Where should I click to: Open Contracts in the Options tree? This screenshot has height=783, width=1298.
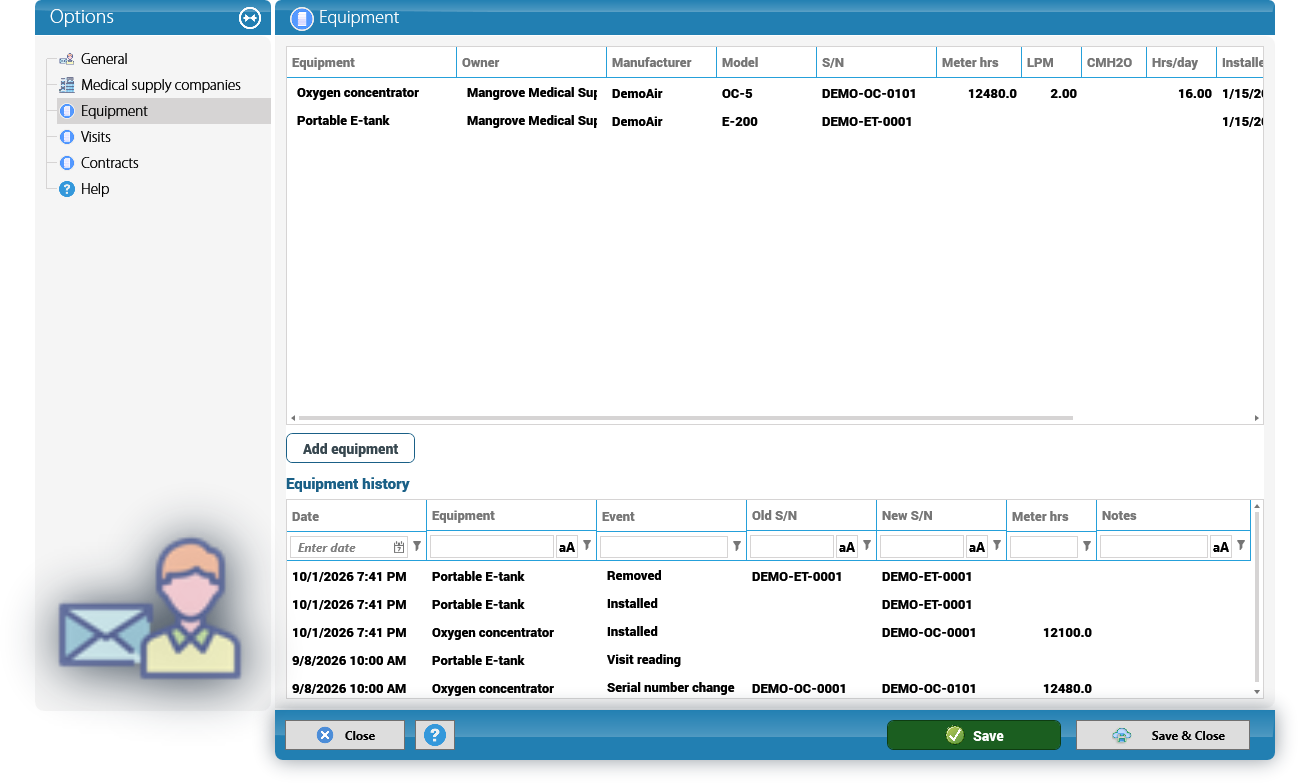coord(109,163)
